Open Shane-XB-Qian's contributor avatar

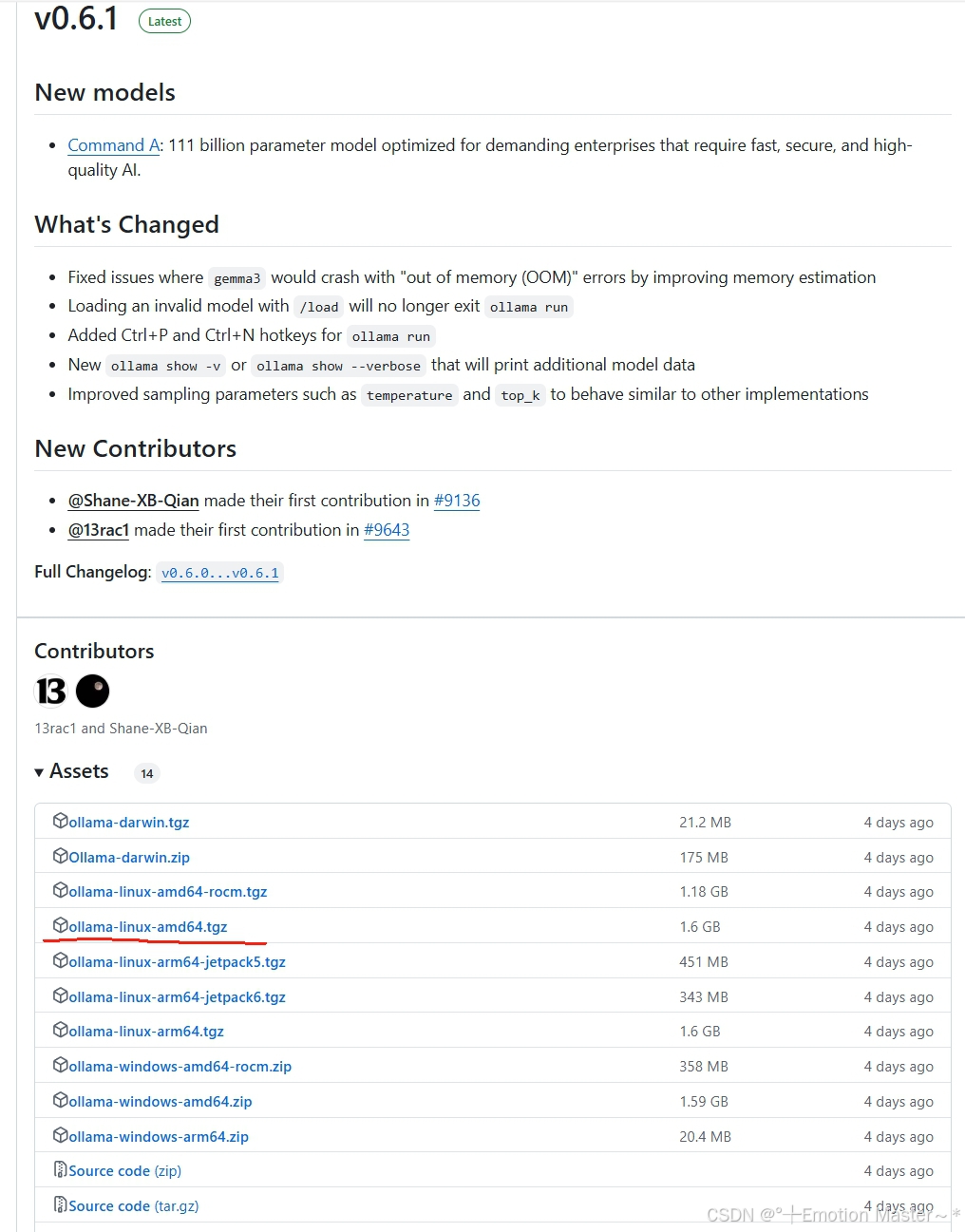click(x=92, y=692)
